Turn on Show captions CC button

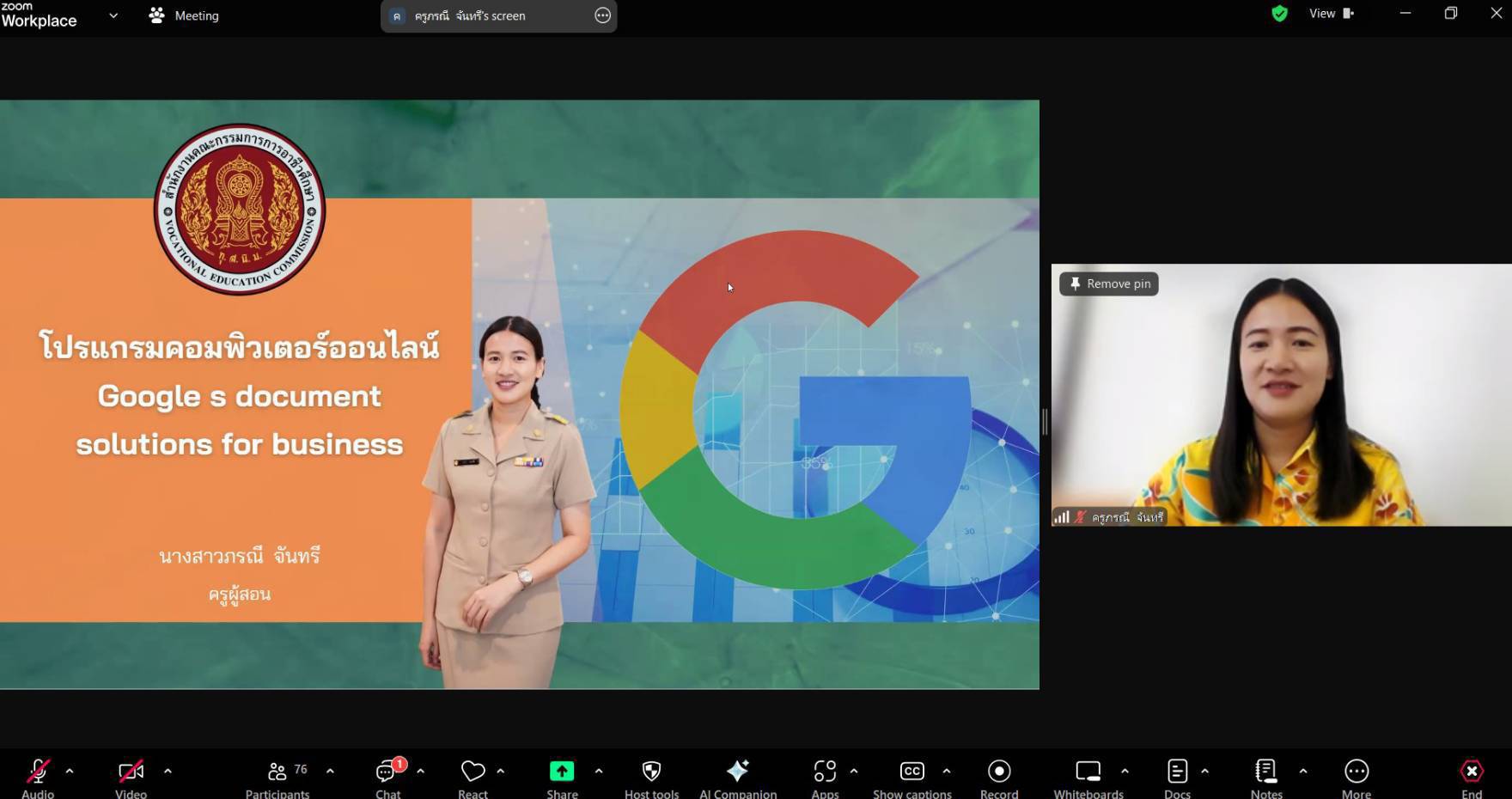912,772
